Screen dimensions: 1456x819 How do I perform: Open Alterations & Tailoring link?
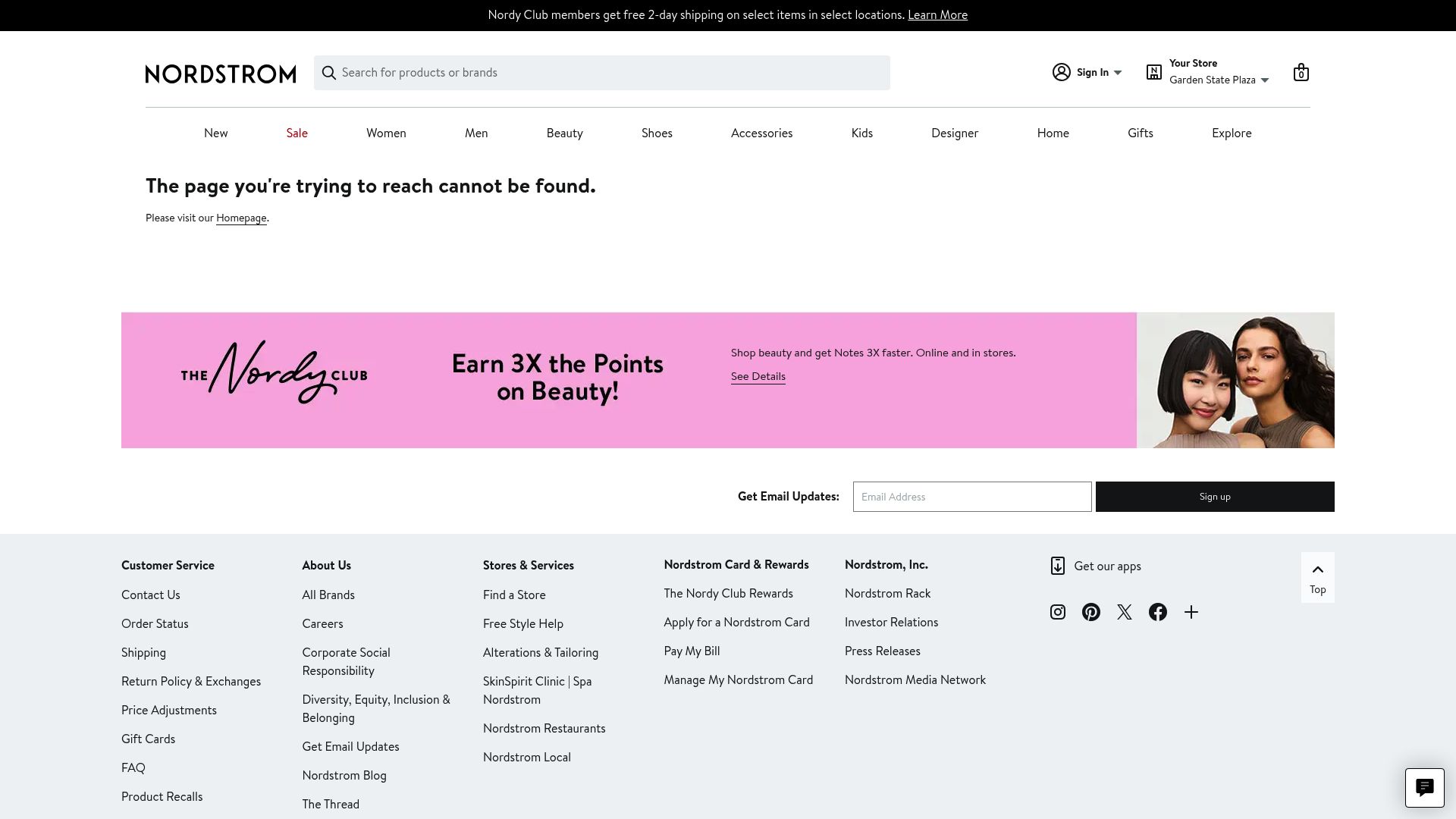pyautogui.click(x=541, y=653)
